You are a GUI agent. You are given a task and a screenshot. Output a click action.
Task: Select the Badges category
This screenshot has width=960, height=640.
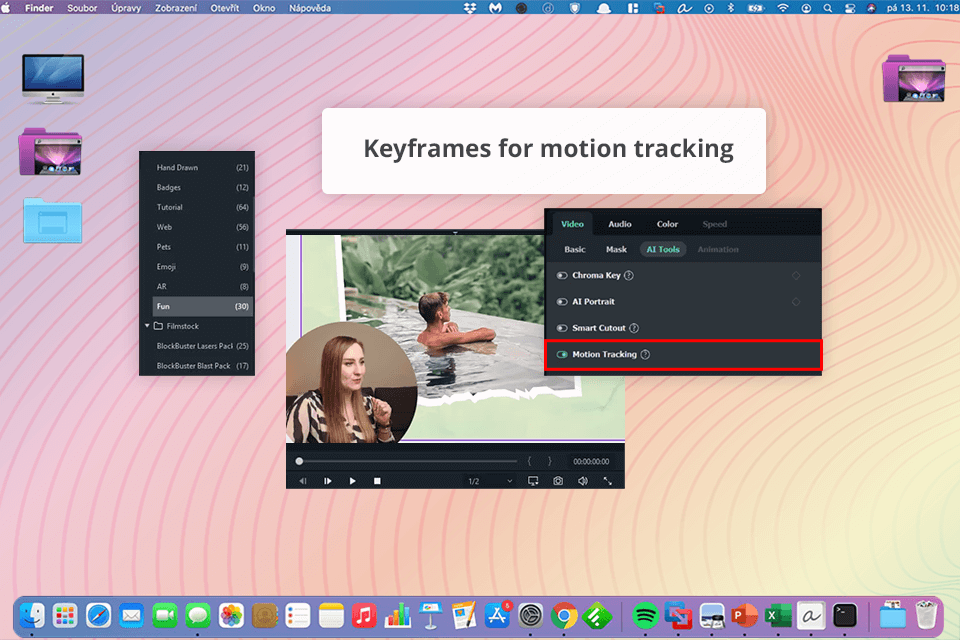(203, 187)
